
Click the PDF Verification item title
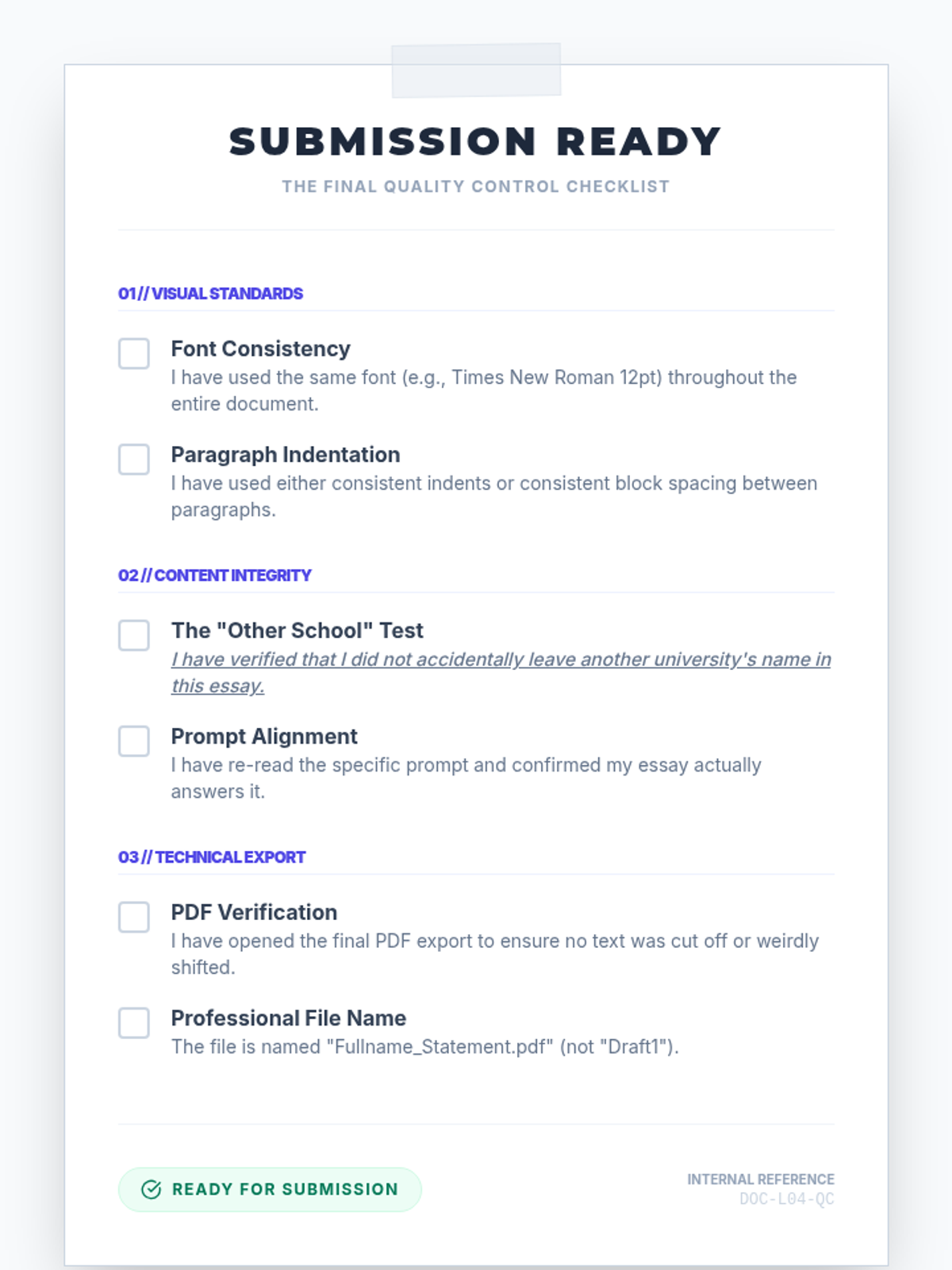(x=254, y=913)
